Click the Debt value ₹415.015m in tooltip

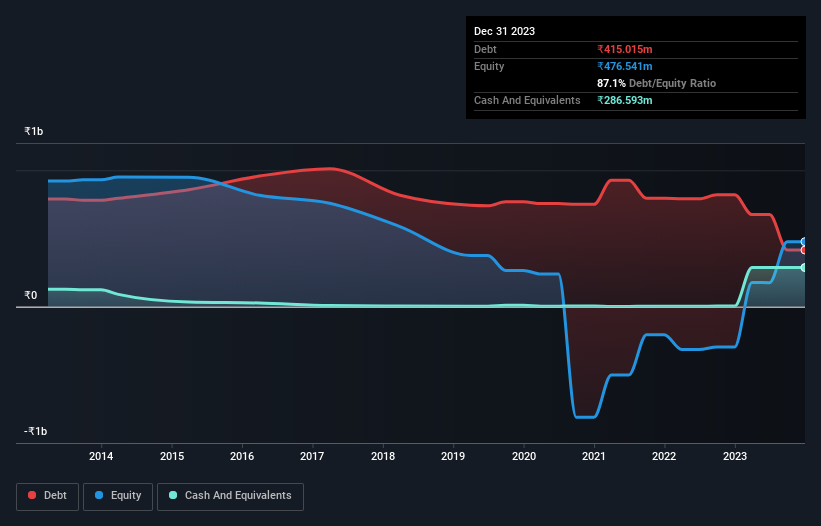pos(625,49)
